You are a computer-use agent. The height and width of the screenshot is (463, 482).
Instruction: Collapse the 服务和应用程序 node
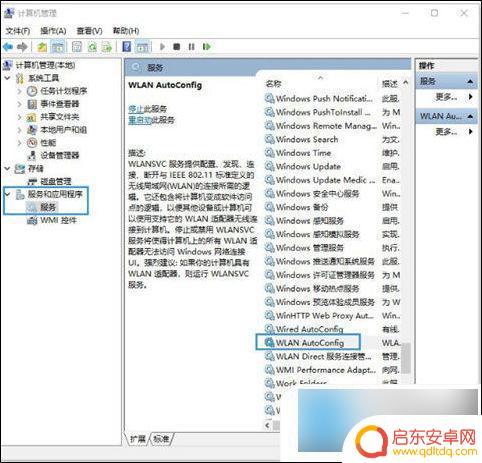click(8, 194)
